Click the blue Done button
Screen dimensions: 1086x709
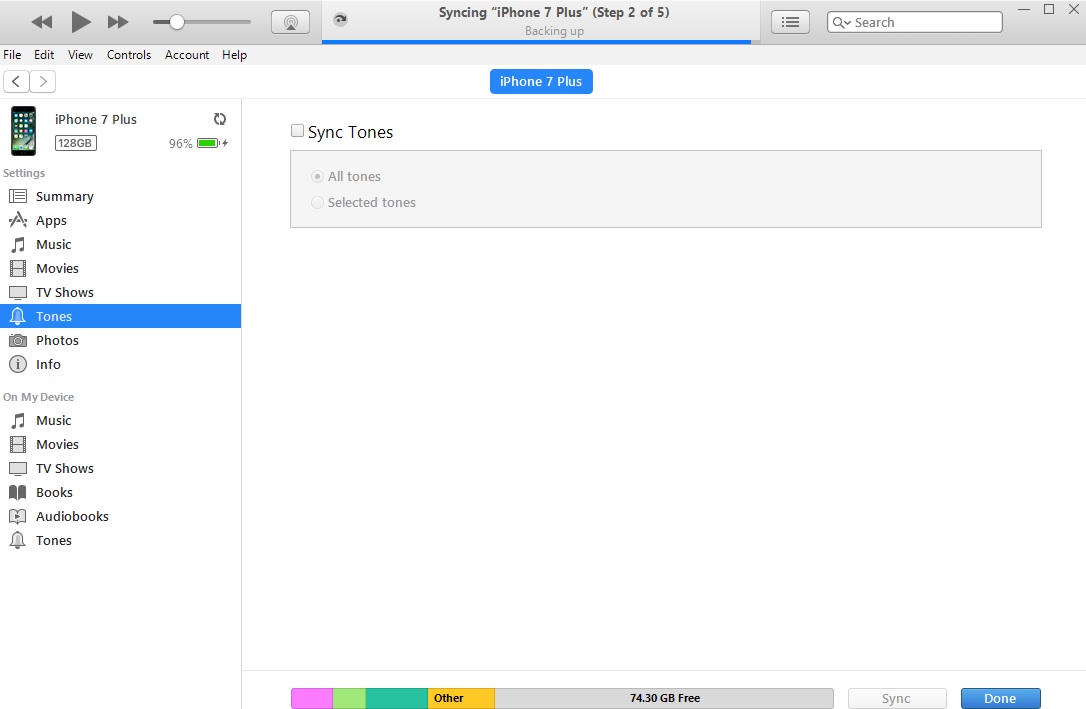[x=1000, y=699]
